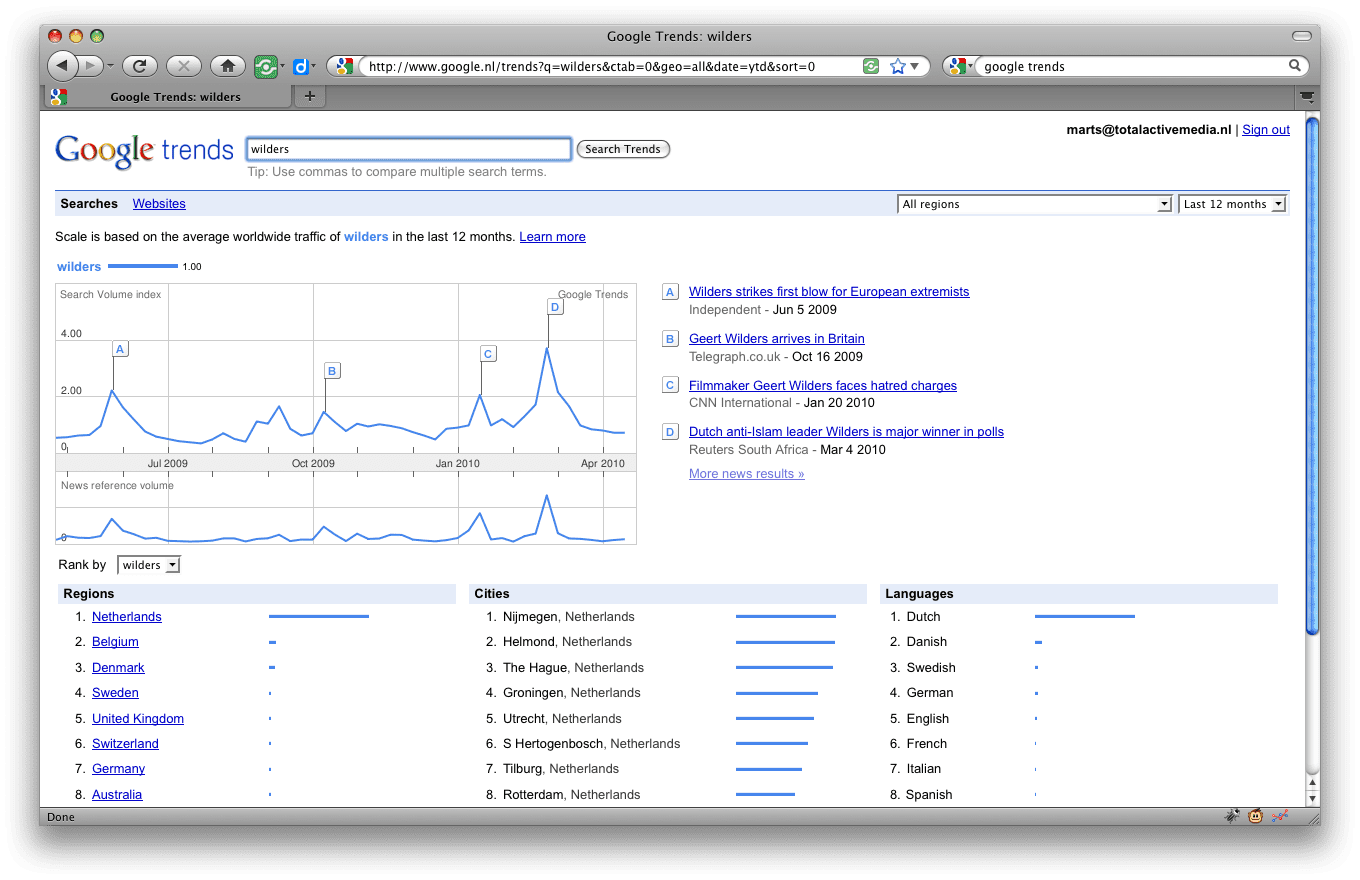
Task: Click the browser search box containing 'google trends'
Action: [x=1132, y=67]
